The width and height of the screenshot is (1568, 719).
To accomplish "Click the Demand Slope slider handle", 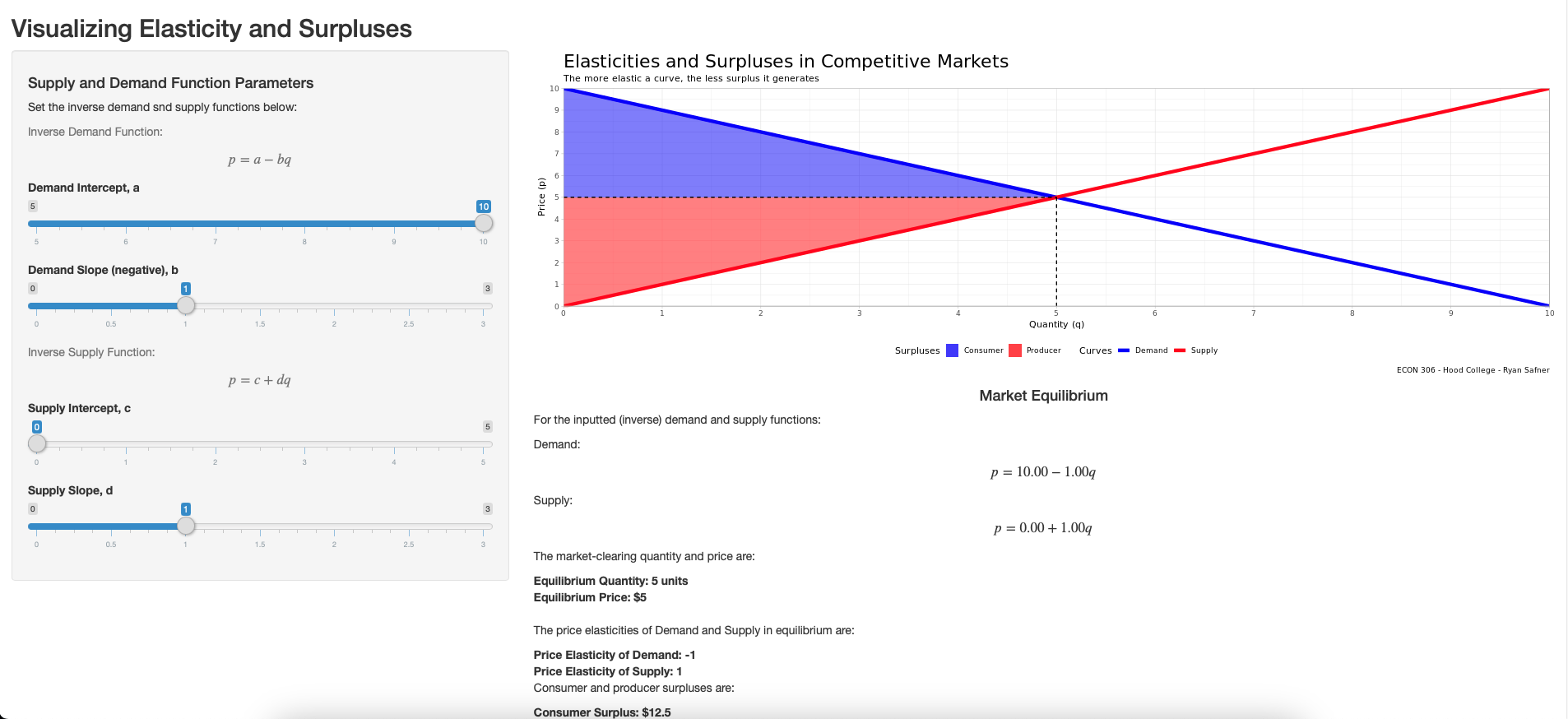I will pos(186,305).
